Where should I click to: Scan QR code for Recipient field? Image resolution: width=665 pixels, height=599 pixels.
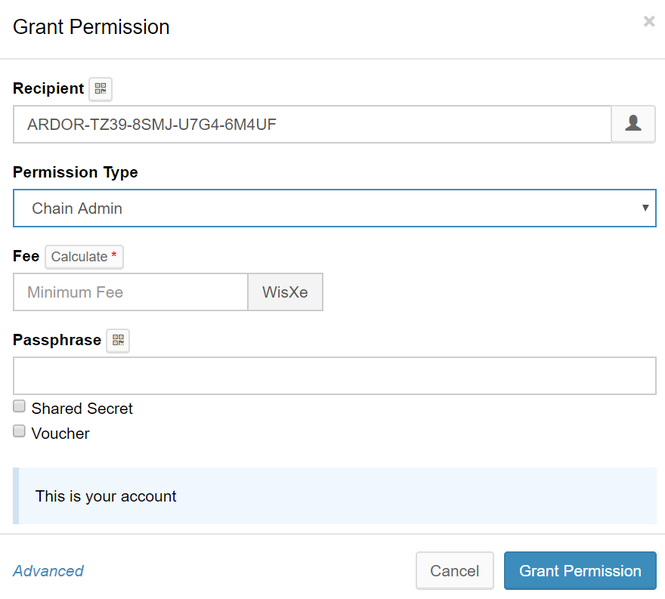[100, 89]
